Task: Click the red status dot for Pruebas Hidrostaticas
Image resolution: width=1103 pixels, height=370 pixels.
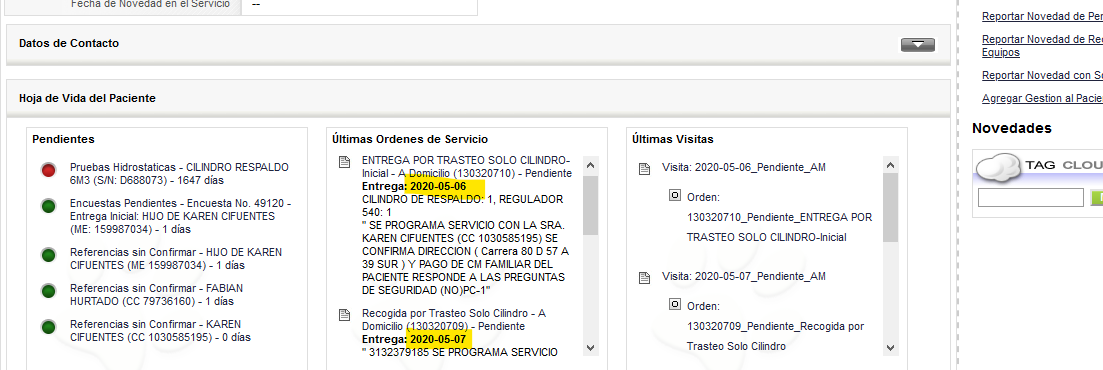Action: (49, 170)
